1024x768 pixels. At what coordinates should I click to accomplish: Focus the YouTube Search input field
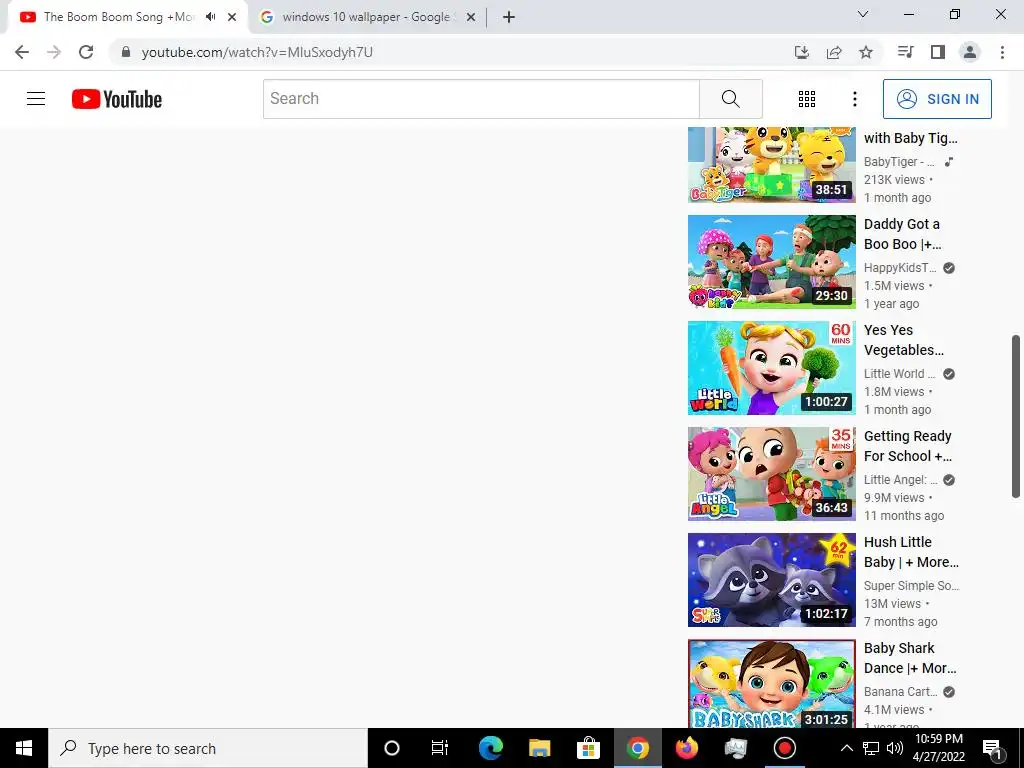pyautogui.click(x=481, y=99)
